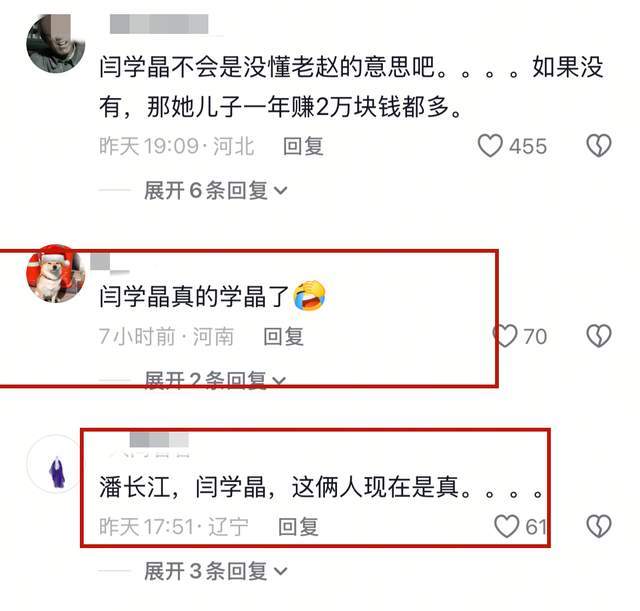Like the comment with 455 likes

(x=490, y=146)
